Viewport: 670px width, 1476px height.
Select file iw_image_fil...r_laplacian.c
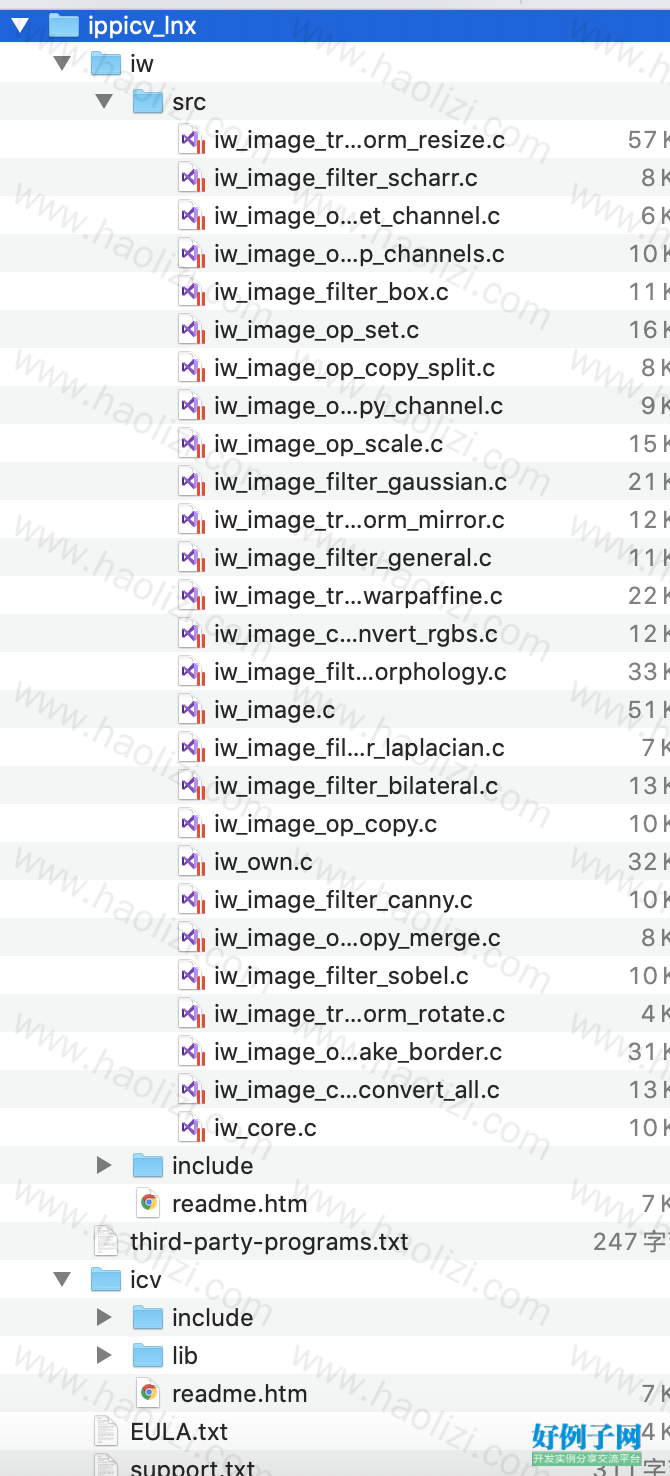359,748
